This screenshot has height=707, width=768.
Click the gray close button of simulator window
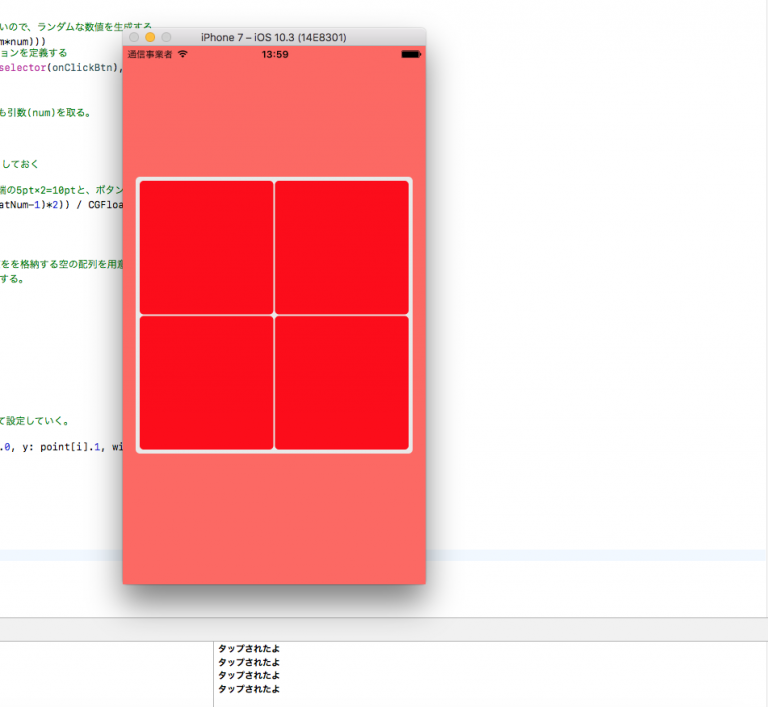(x=134, y=37)
